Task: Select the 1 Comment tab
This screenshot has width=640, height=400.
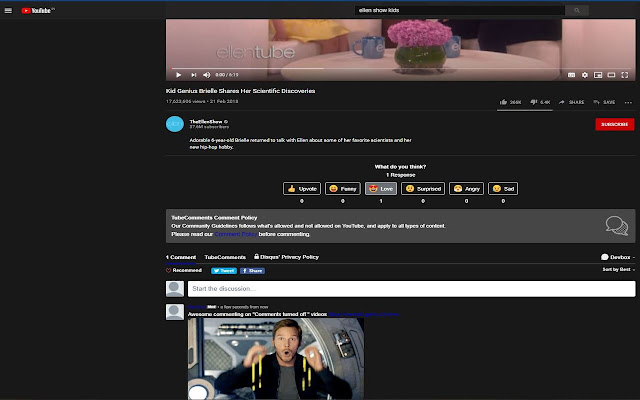Action: point(181,257)
